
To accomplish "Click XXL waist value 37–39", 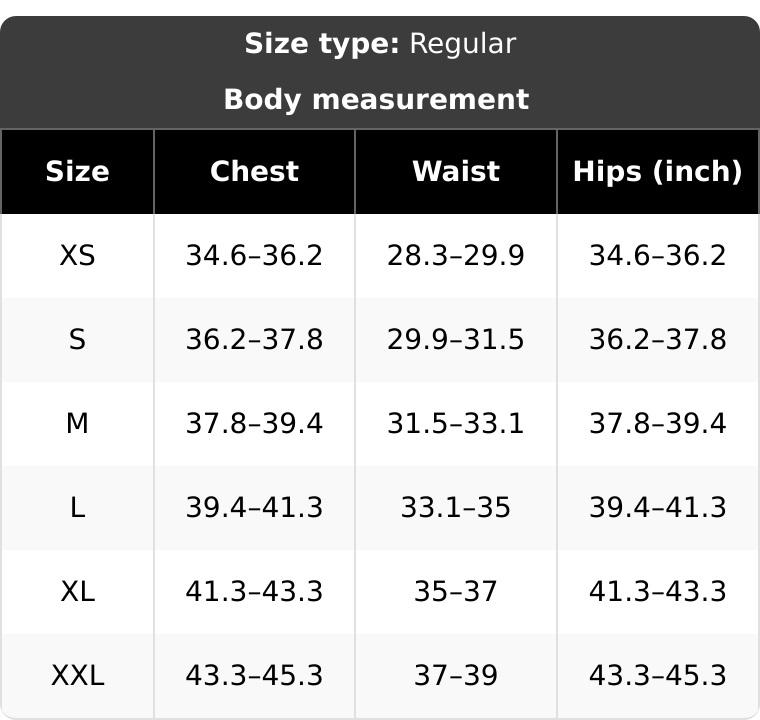I will click(456, 675).
